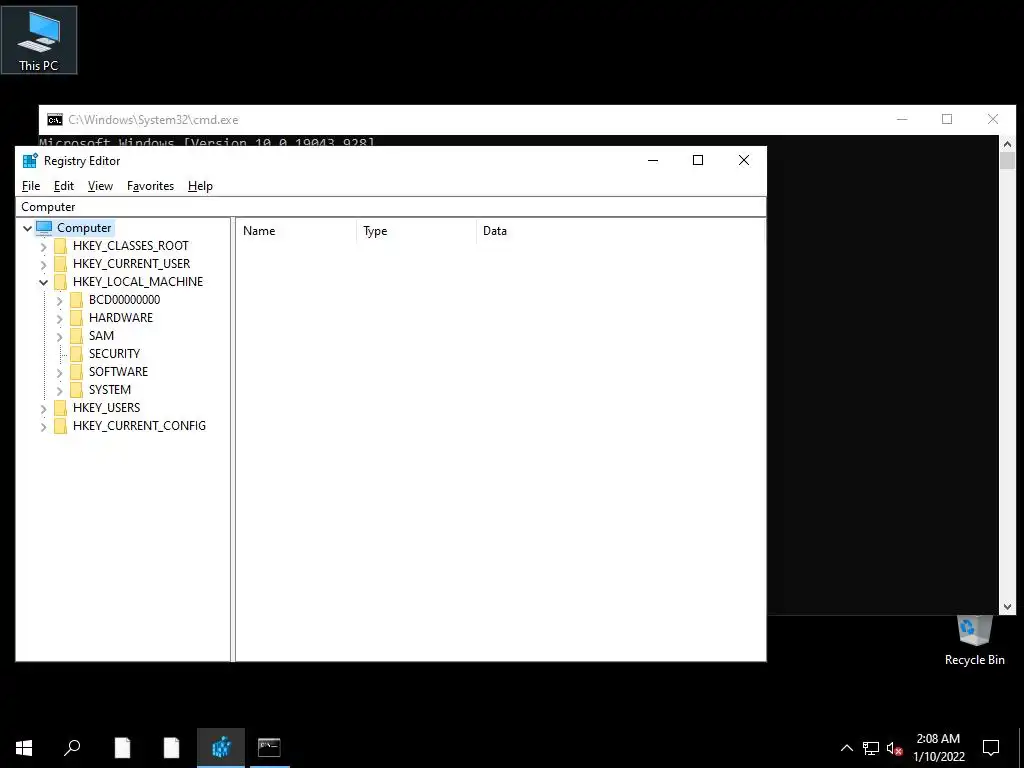1024x768 pixels.
Task: Click the Command Prompt taskbar icon
Action: 269,748
